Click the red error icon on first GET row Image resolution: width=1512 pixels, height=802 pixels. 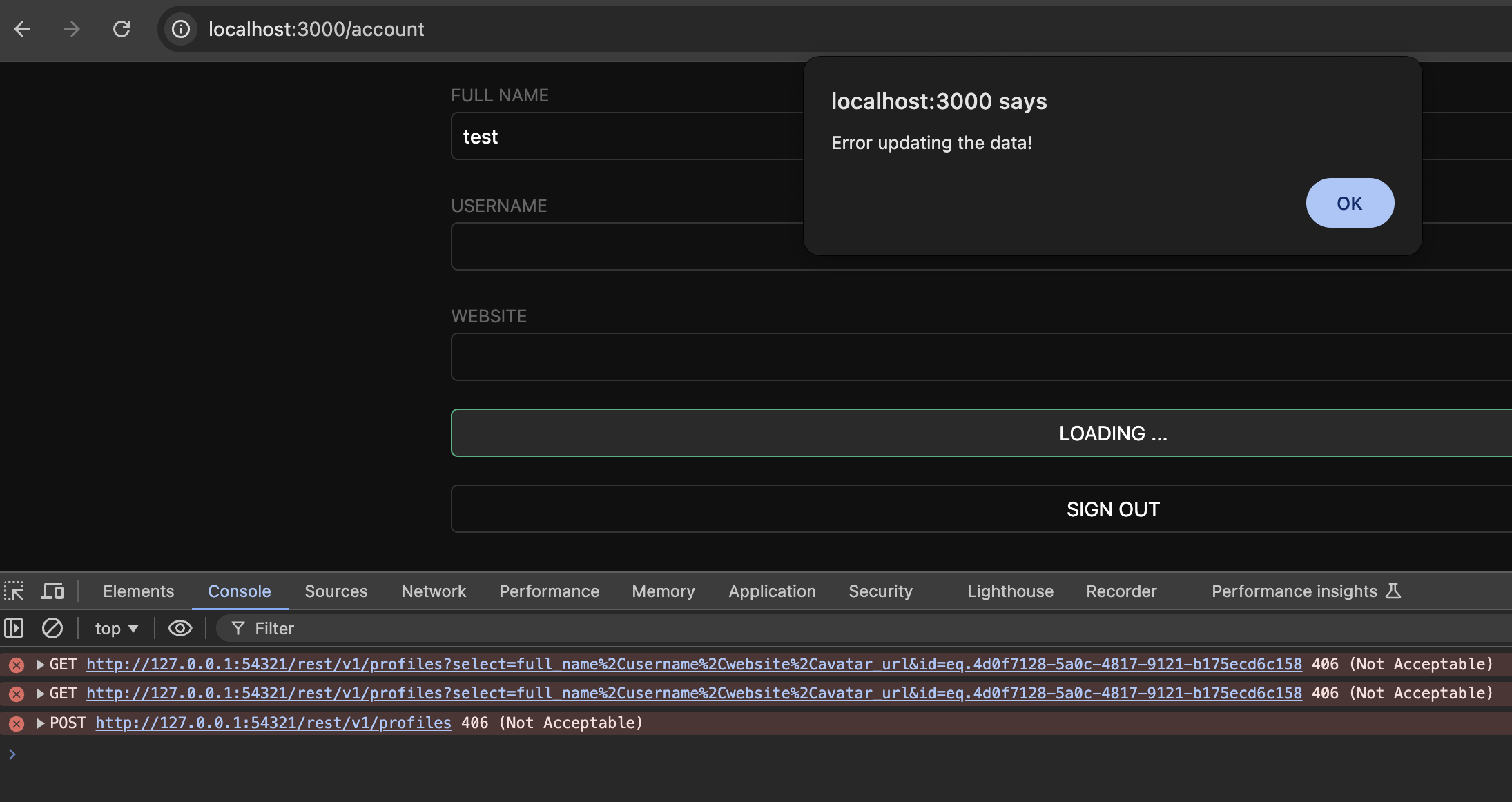tap(17, 665)
